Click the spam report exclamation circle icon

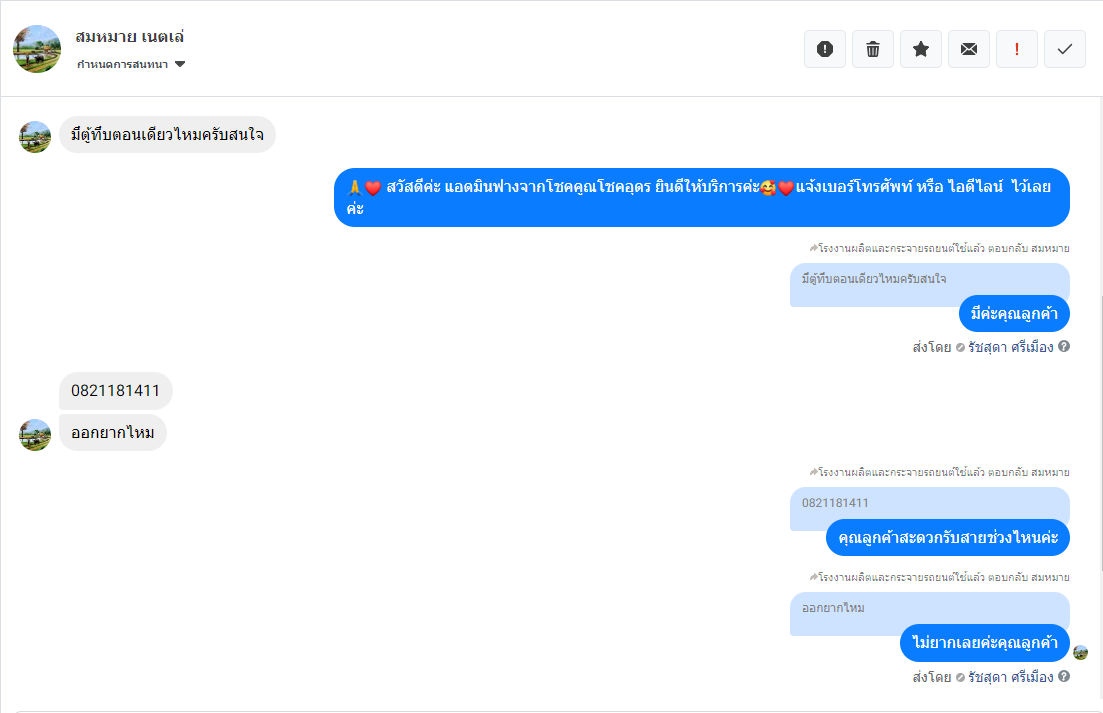[x=824, y=49]
